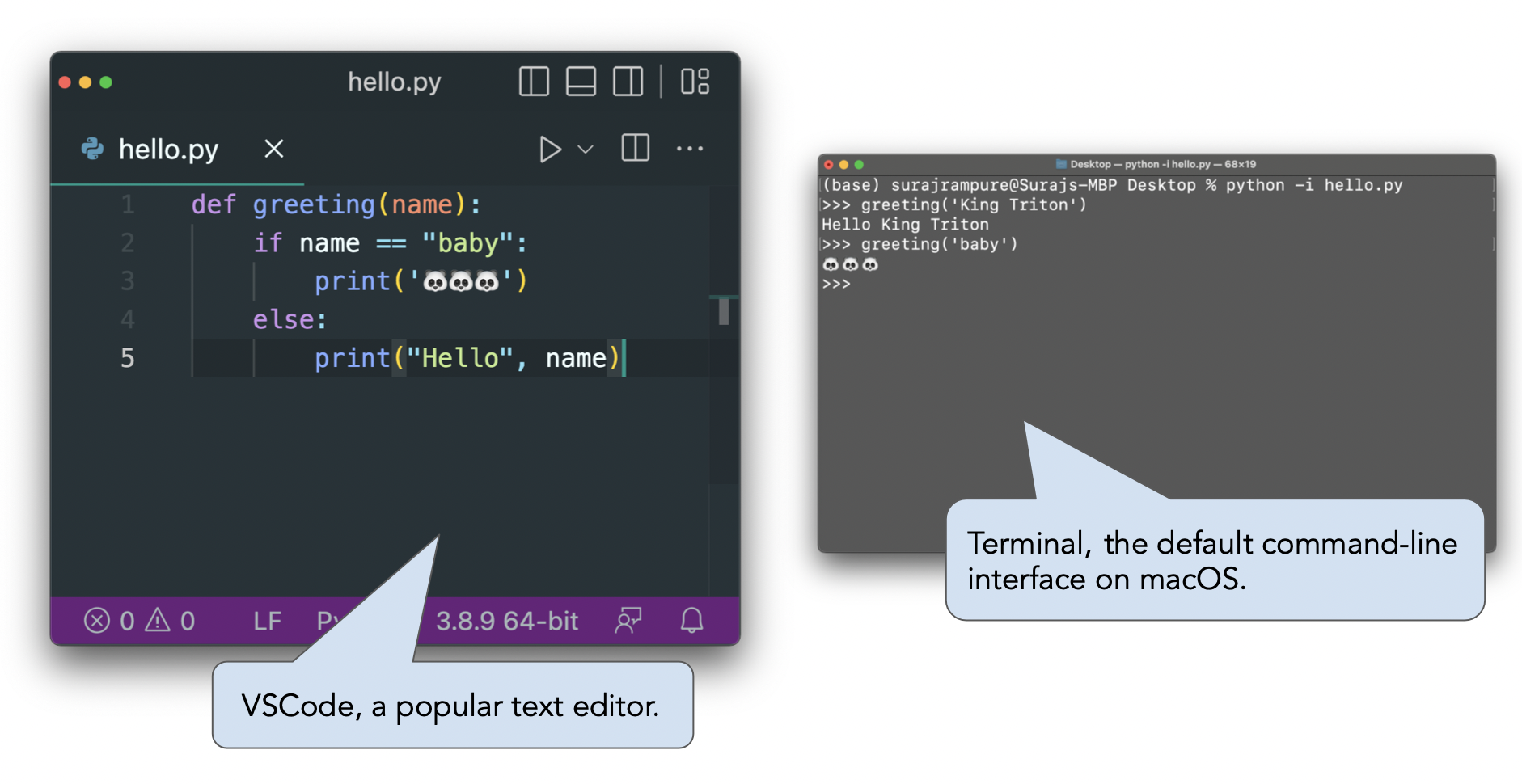1522x784 pixels.
Task: Open notifications bell in status bar
Action: (x=691, y=621)
